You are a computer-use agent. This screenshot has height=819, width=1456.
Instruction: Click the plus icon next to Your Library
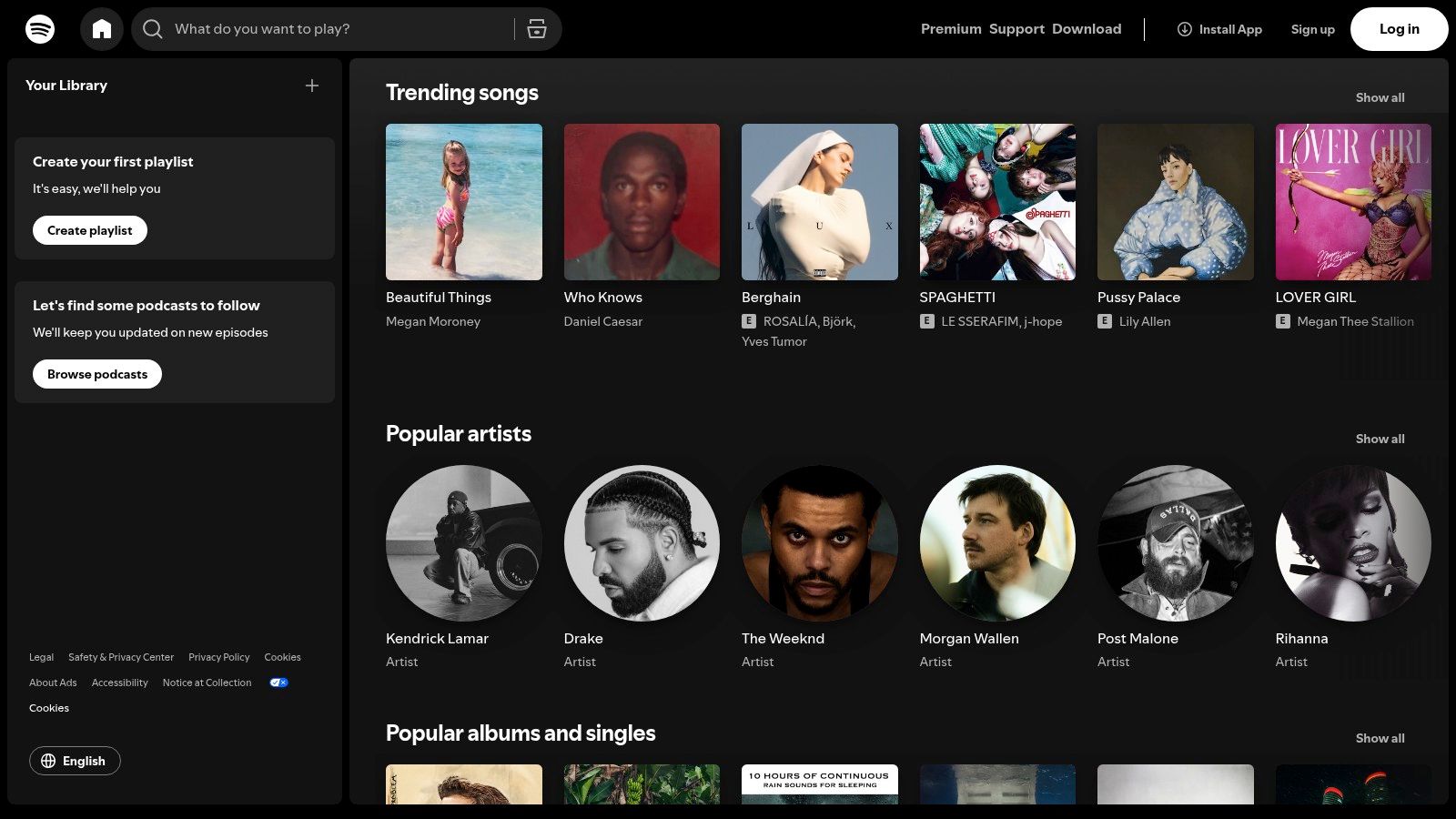312,86
